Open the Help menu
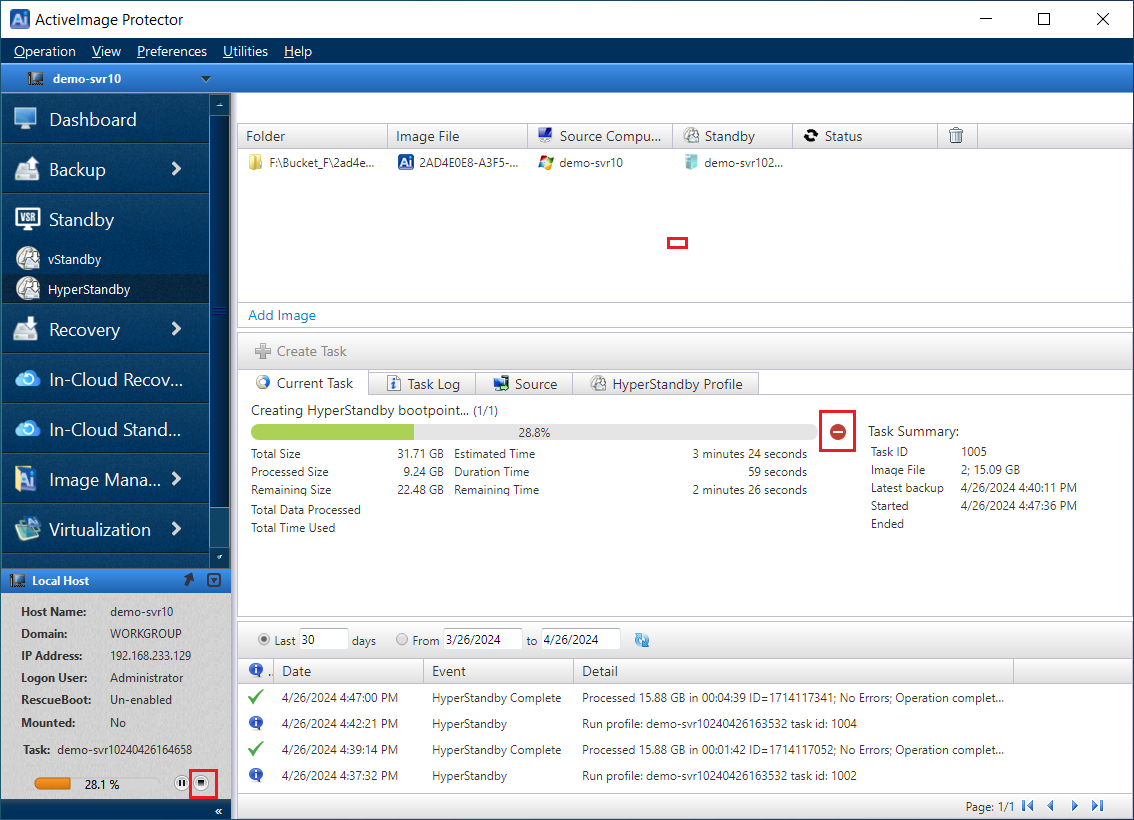Viewport: 1134px width, 820px height. [298, 51]
